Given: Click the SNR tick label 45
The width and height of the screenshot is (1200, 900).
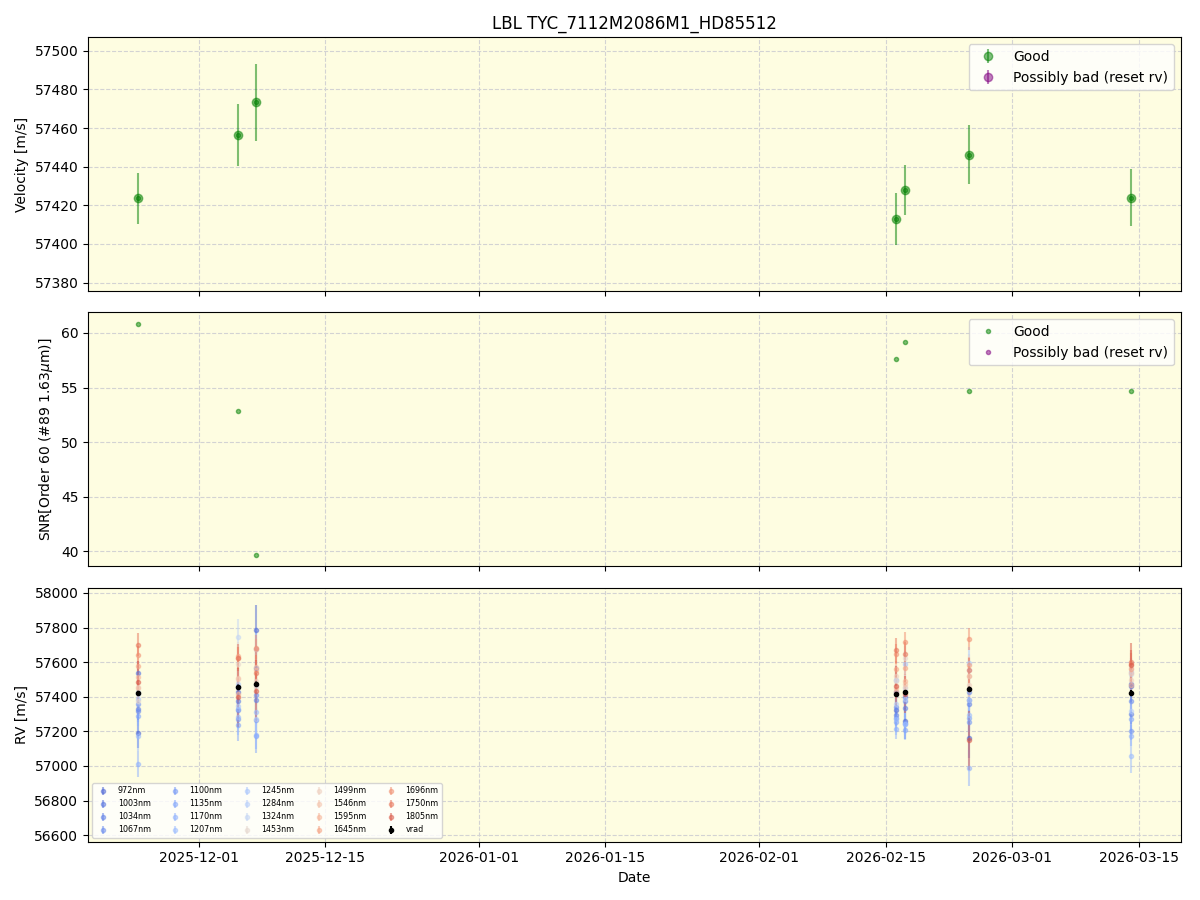Looking at the screenshot, I should coord(72,497).
